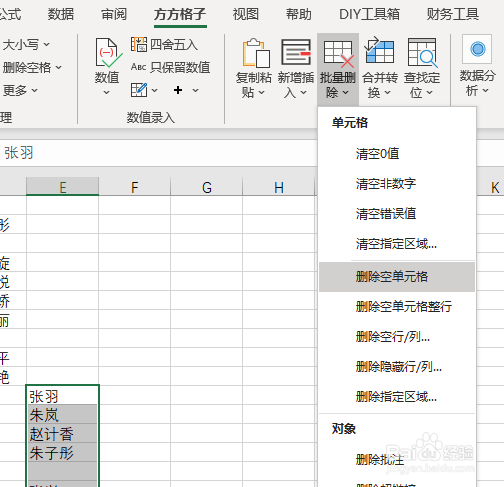Select 删除隐藏行/列... menu item

tap(397, 367)
